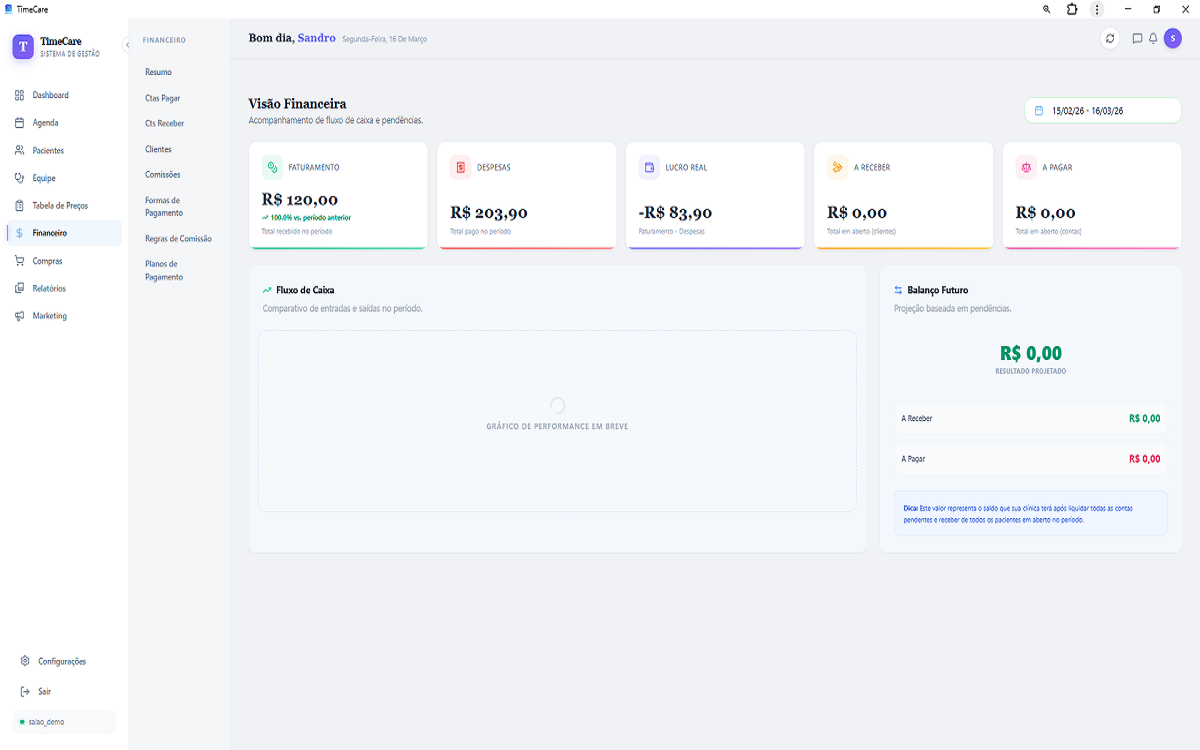Open Regras de Comissão submenu item

click(x=178, y=239)
